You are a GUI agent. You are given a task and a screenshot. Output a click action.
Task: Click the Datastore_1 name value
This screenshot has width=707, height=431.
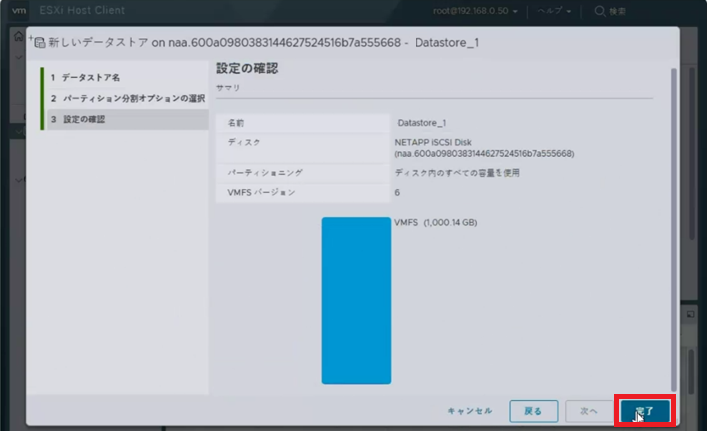click(x=422, y=123)
